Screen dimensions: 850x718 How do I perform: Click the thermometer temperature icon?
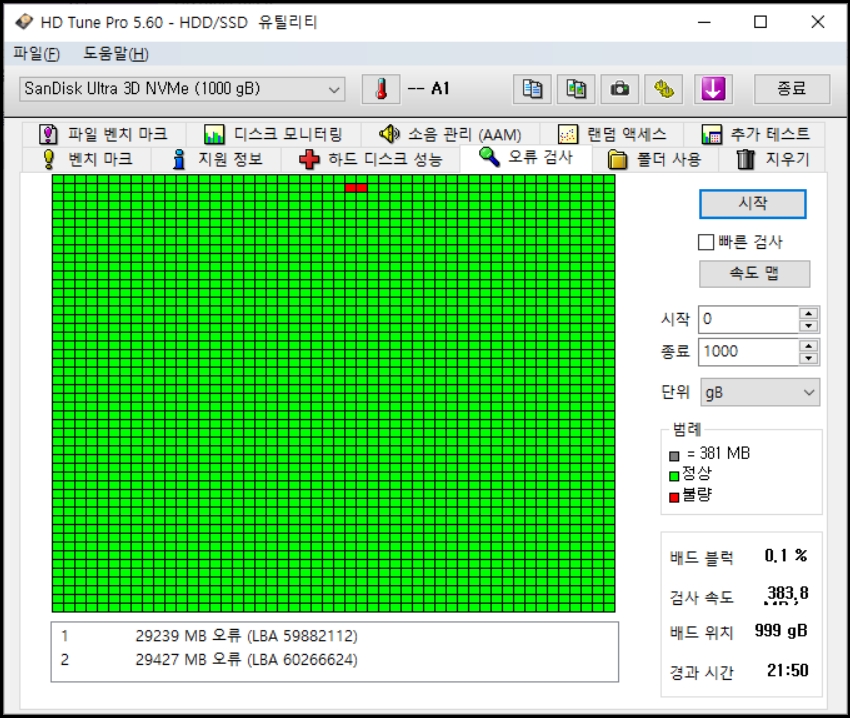(381, 89)
